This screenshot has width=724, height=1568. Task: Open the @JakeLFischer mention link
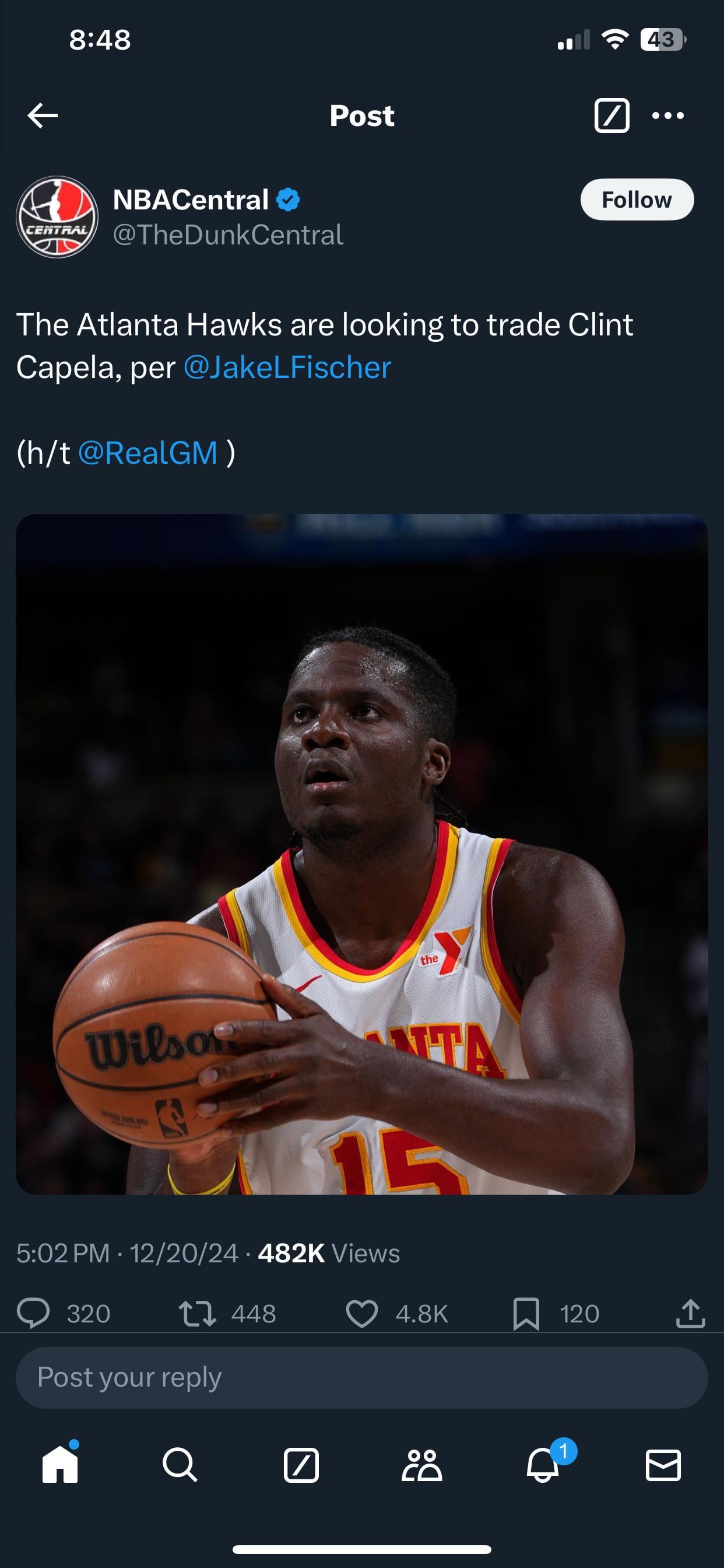pos(287,367)
